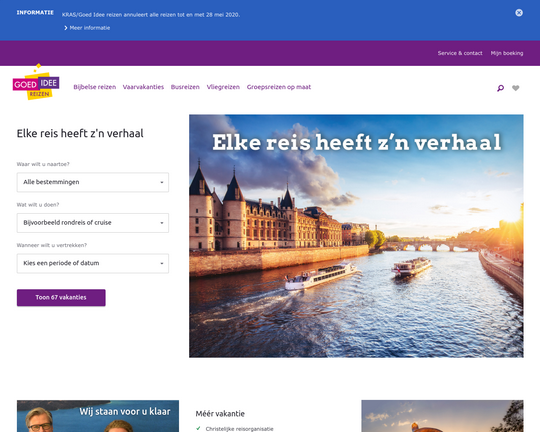Open the search magnifier icon
This screenshot has height=432, width=540.
click(x=500, y=88)
